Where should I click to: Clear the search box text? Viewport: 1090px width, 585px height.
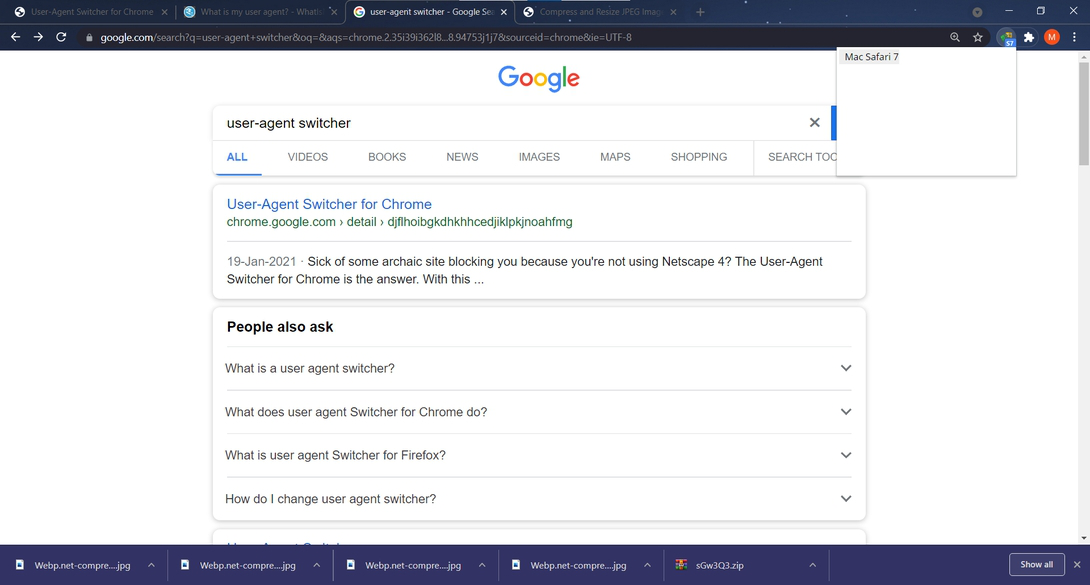pyautogui.click(x=815, y=122)
